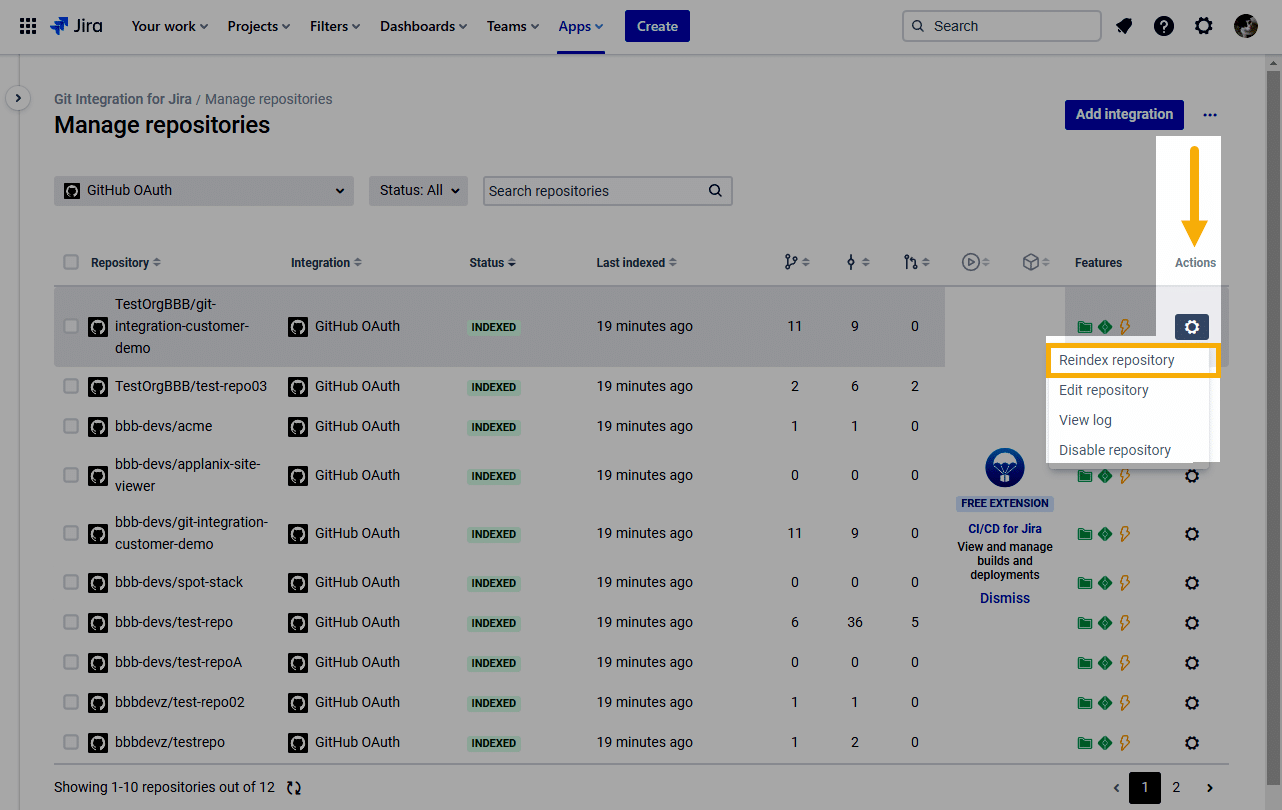Viewport: 1282px width, 810px height.
Task: Check the bbb-devs/test-repo row checkbox
Action: coord(71,622)
